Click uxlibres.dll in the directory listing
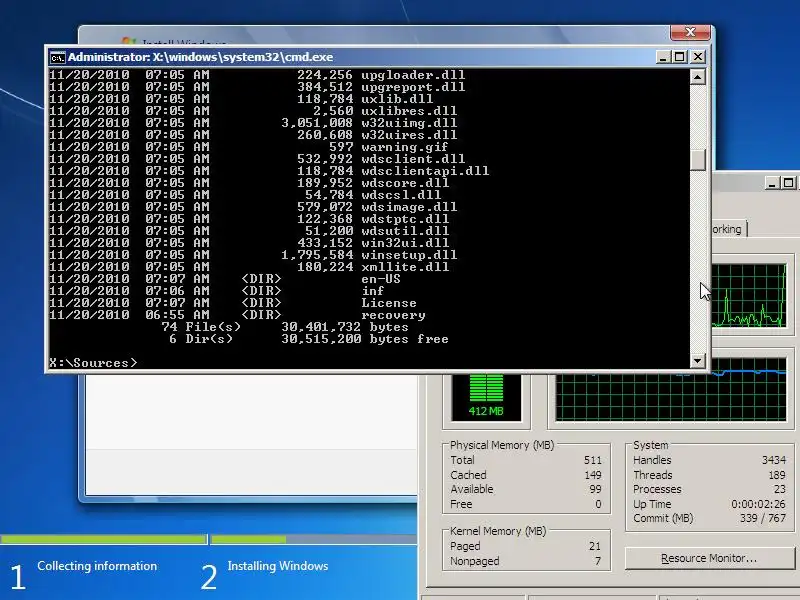Screen dimensions: 800x600 click(409, 111)
